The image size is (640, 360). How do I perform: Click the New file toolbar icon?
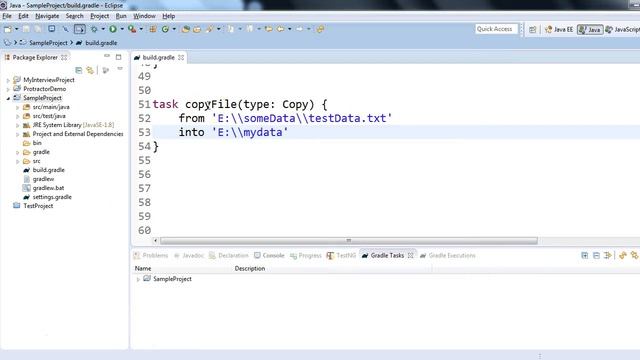pos(8,29)
